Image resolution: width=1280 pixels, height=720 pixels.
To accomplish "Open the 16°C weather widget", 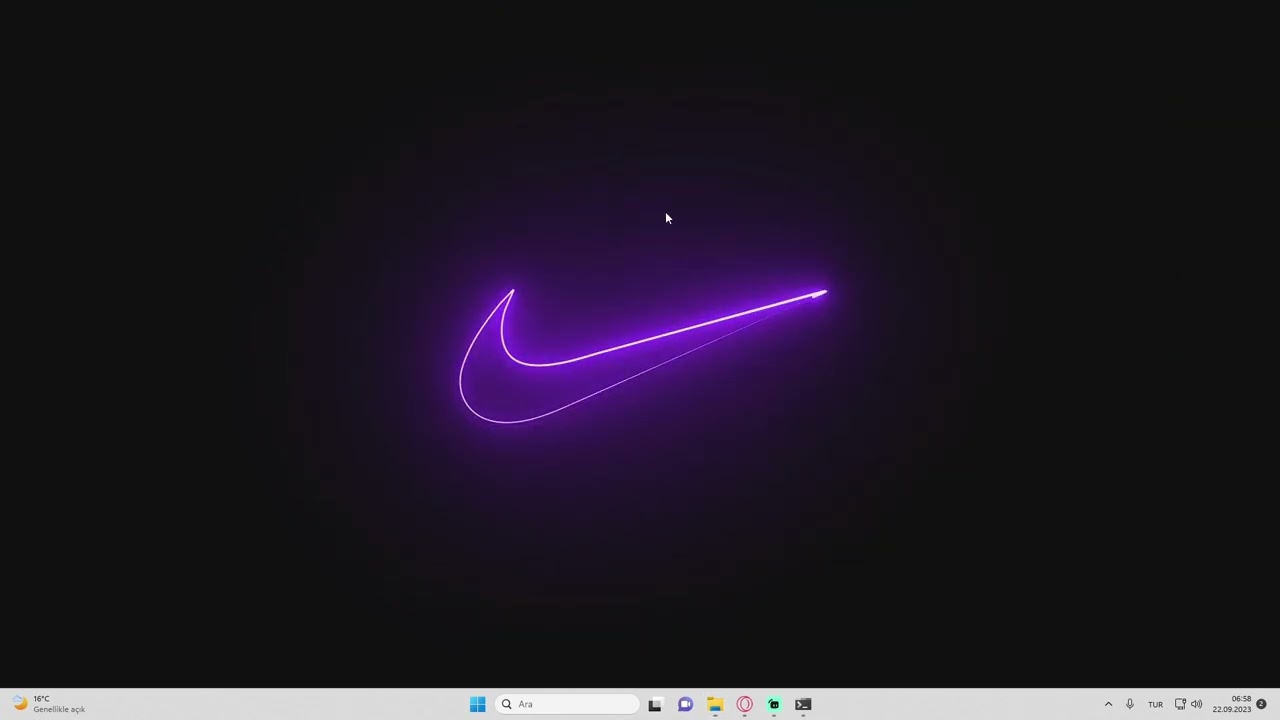I will click(x=48, y=704).
